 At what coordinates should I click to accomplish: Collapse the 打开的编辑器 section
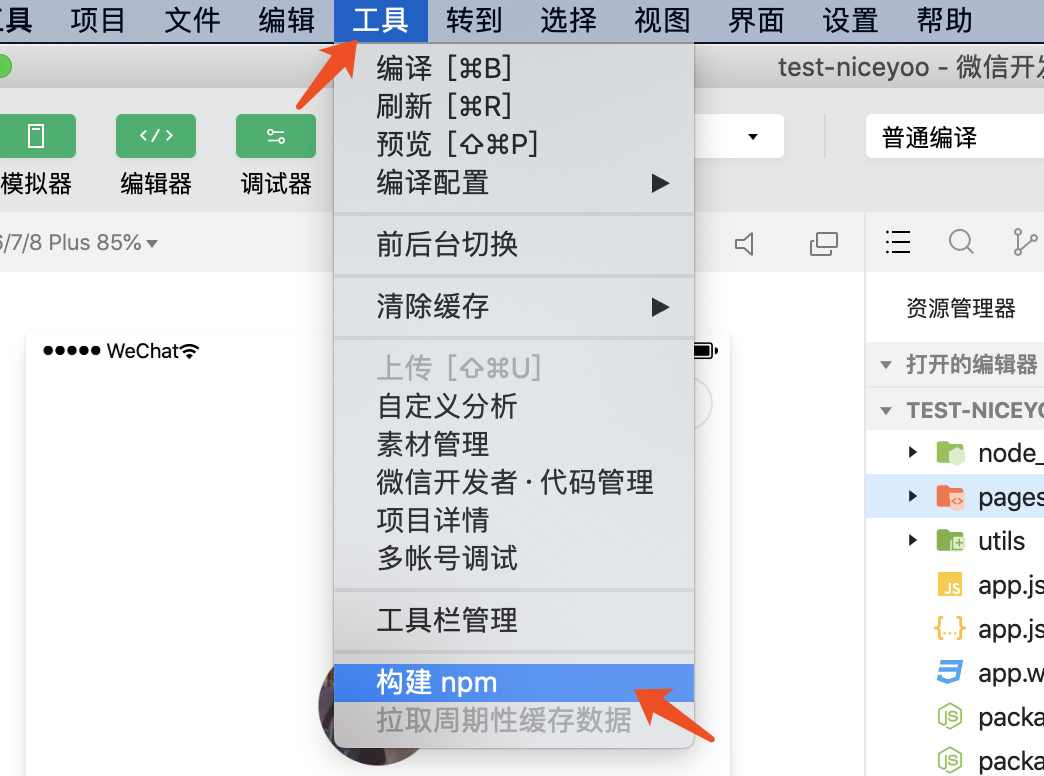pyautogui.click(x=886, y=364)
